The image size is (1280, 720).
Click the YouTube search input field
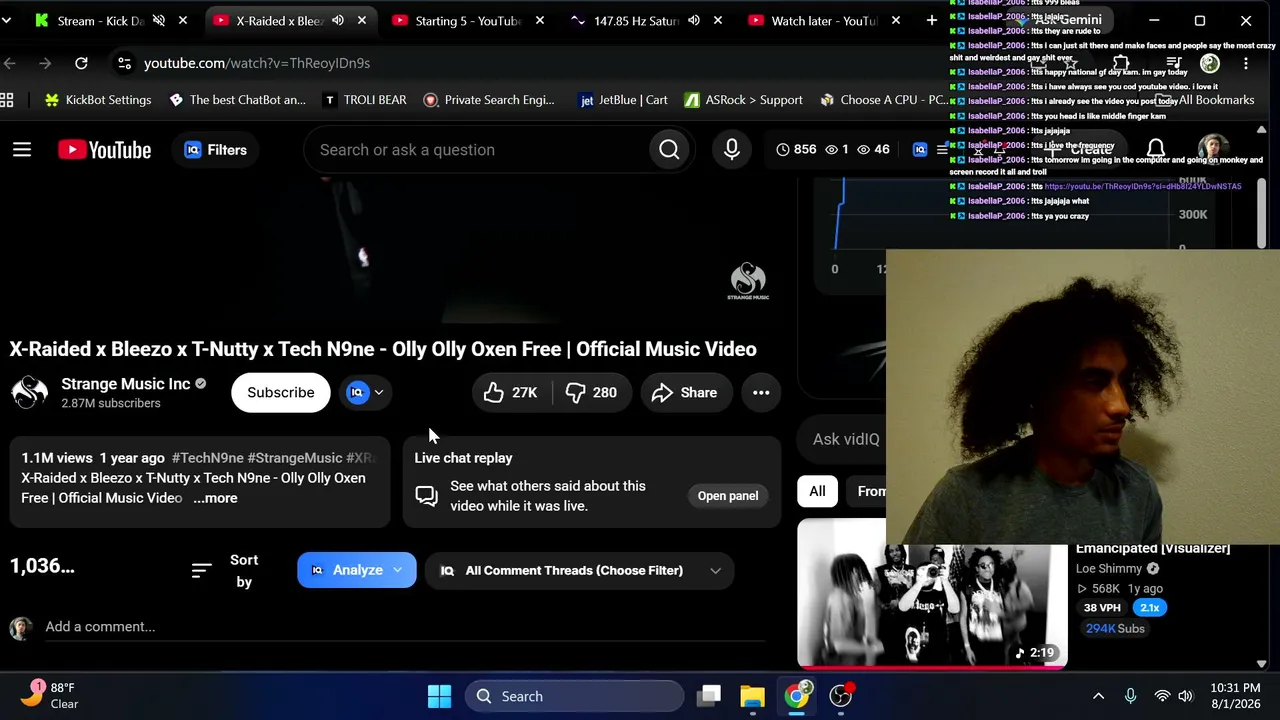pyautogui.click(x=476, y=150)
